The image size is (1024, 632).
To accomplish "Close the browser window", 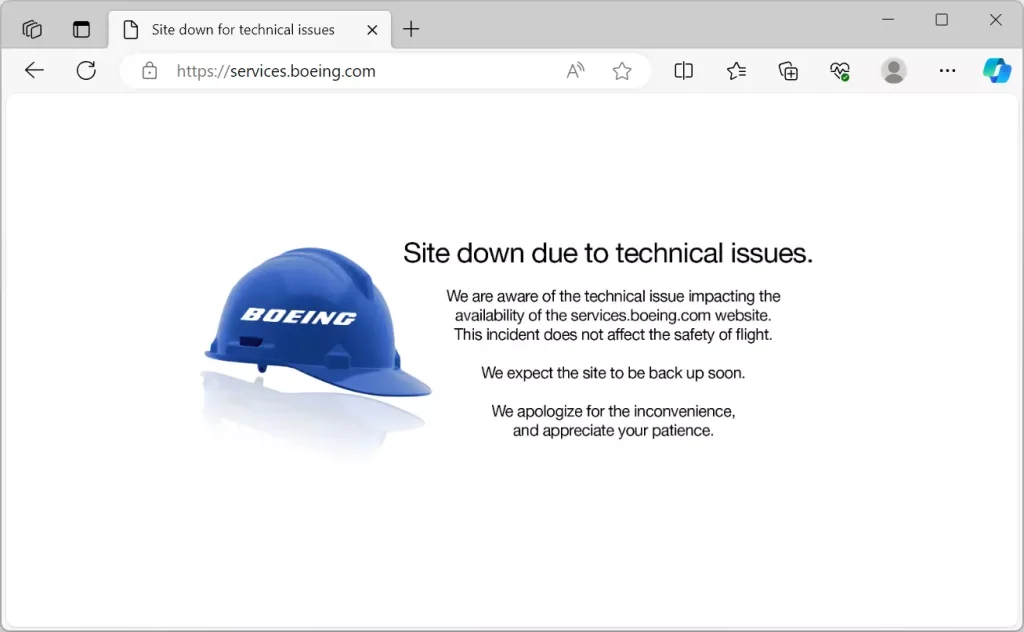I will click(995, 20).
